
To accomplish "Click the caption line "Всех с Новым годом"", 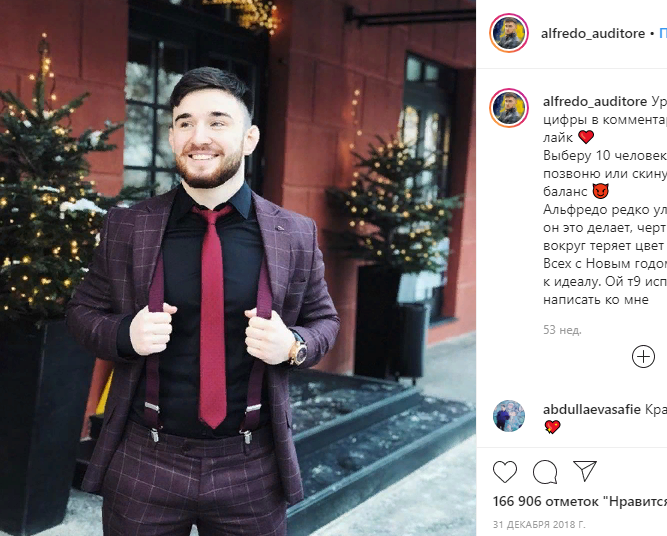I will click(x=605, y=263).
